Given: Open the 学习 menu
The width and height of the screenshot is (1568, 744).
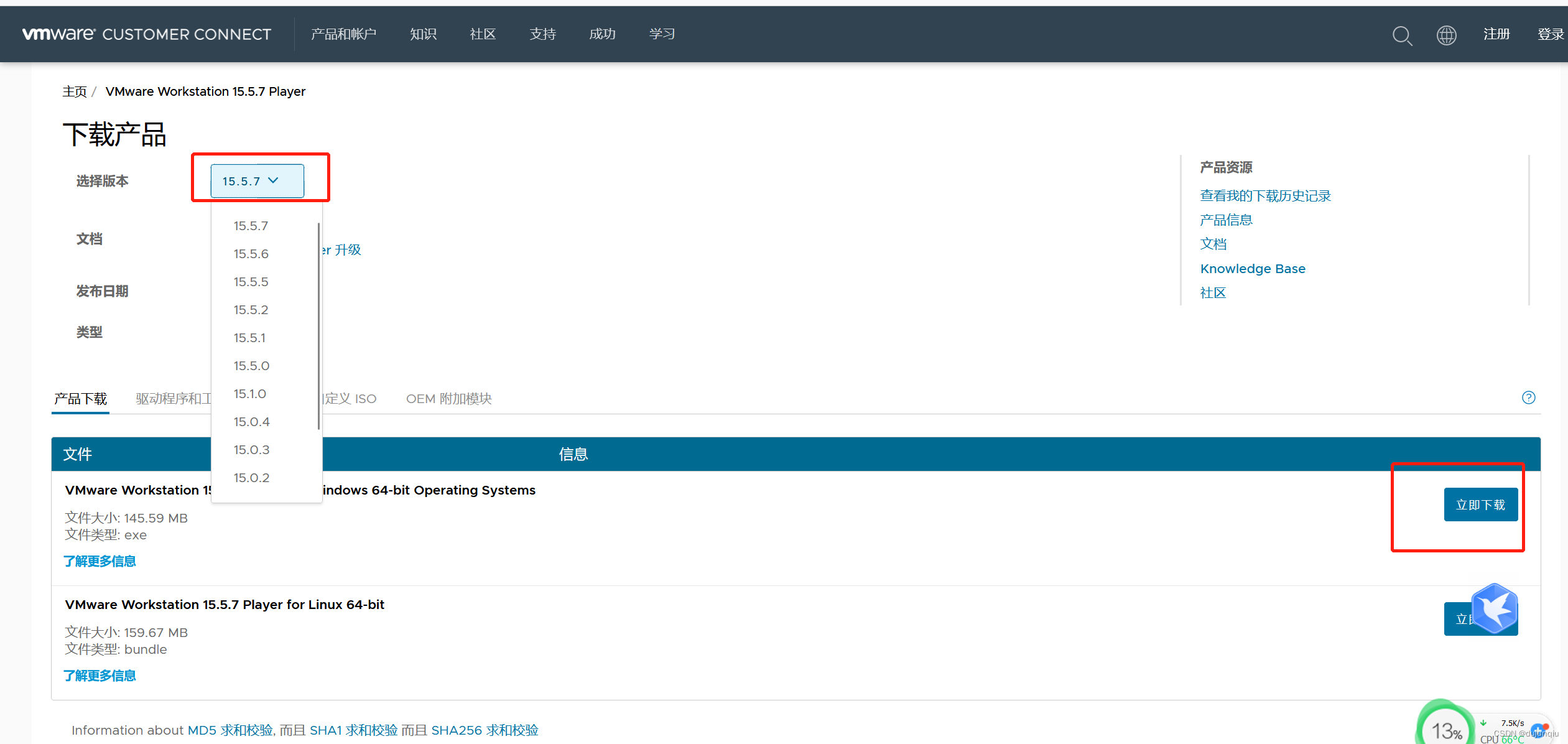Looking at the screenshot, I should click(662, 34).
